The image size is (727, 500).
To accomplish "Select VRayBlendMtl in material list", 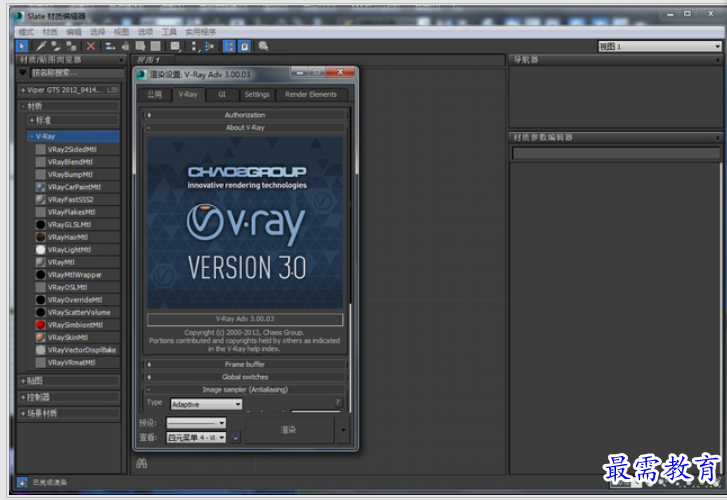I will coord(77,162).
